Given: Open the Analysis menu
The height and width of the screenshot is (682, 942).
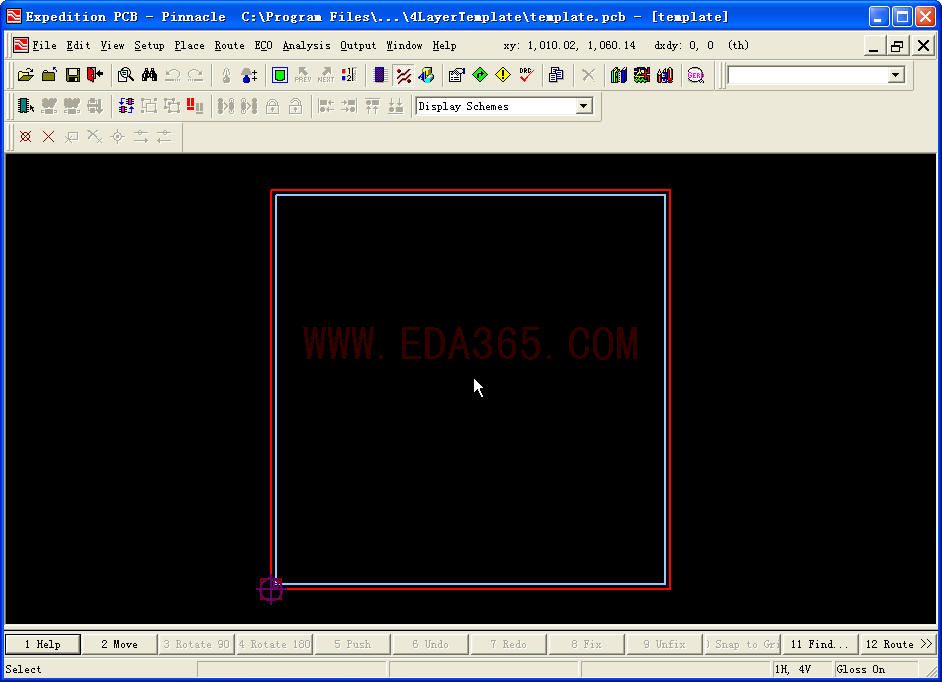Looking at the screenshot, I should [x=306, y=46].
